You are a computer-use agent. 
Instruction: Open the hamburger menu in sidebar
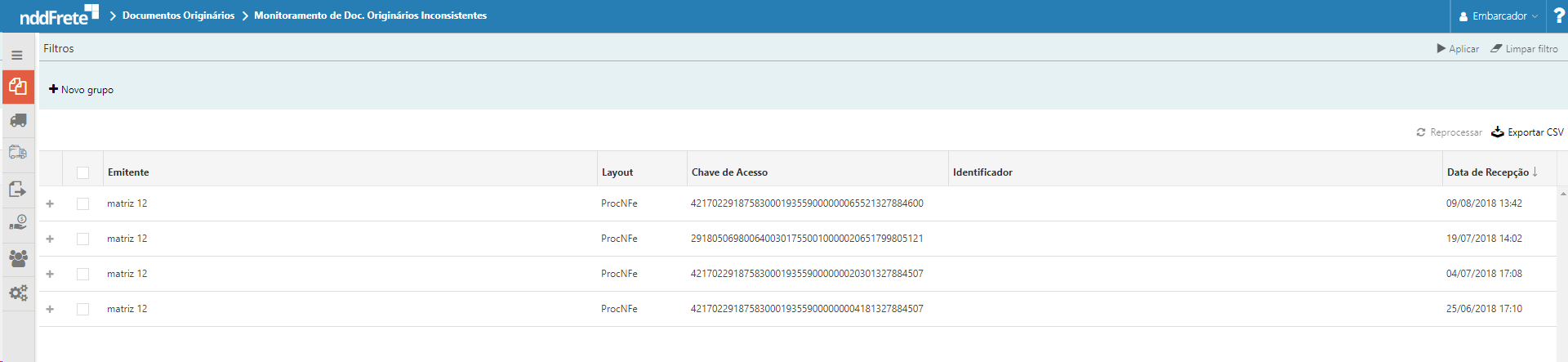point(17,56)
